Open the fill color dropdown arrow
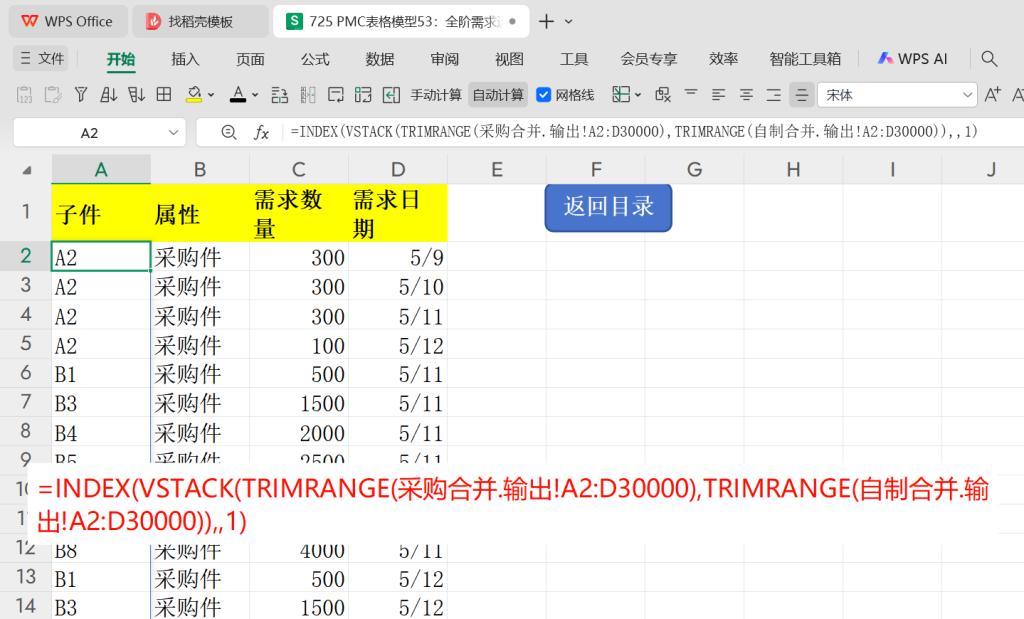This screenshot has width=1024, height=619. point(211,95)
